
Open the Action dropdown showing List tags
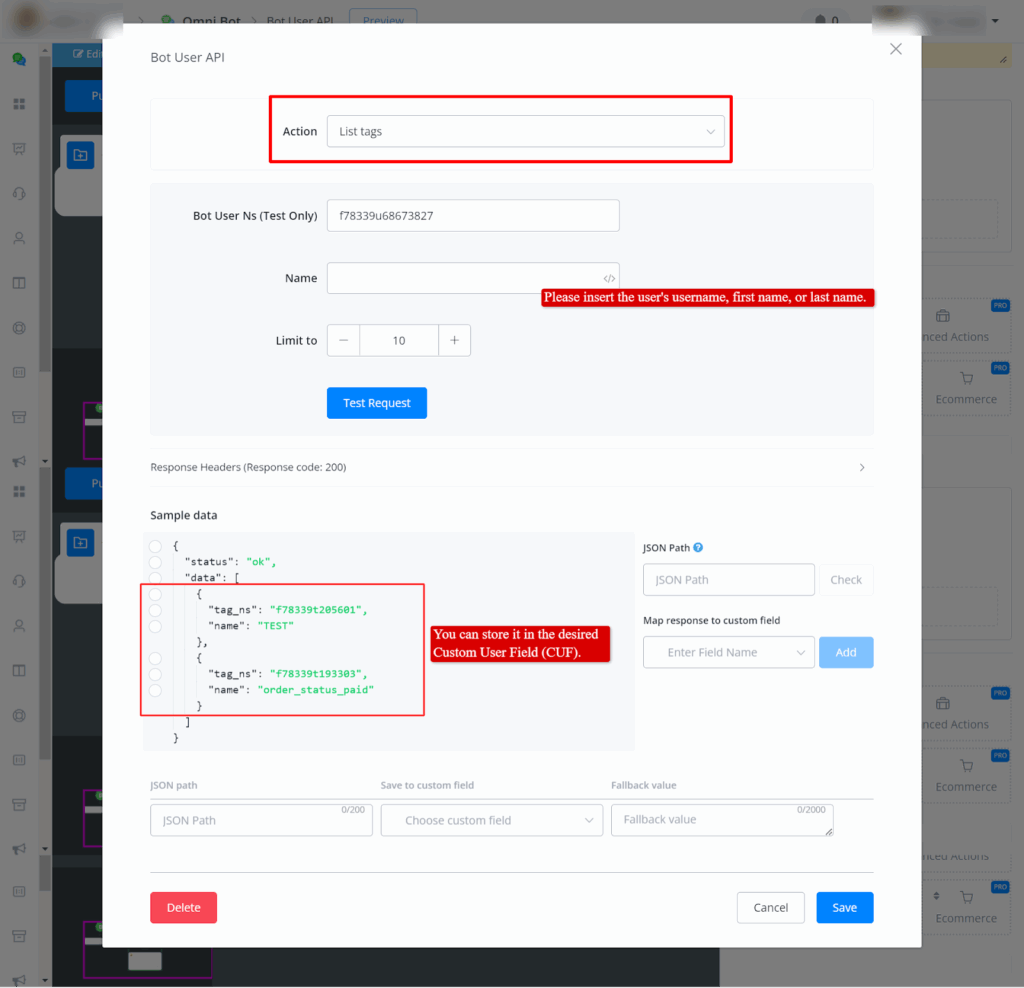click(x=525, y=131)
